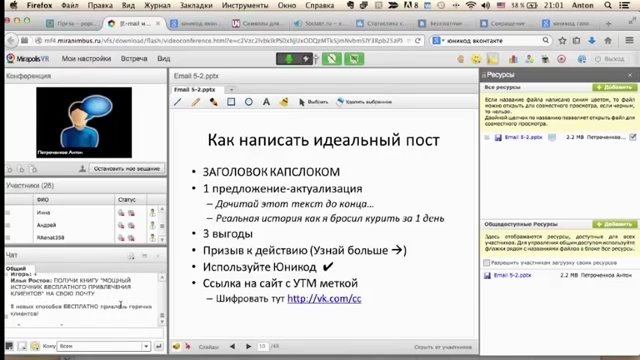Click the Выход exit button
The width and height of the screenshot is (640, 360).
click(609, 59)
